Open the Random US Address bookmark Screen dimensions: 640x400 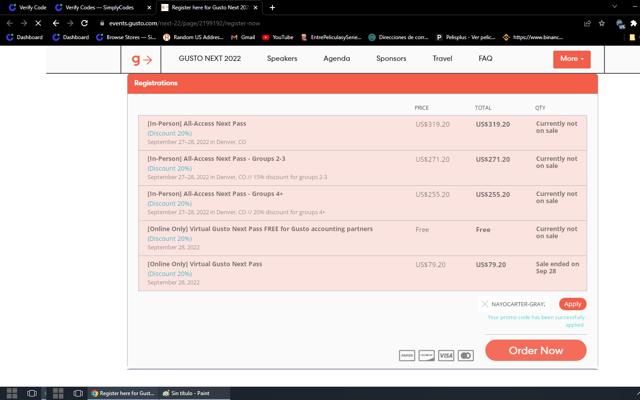(193, 37)
